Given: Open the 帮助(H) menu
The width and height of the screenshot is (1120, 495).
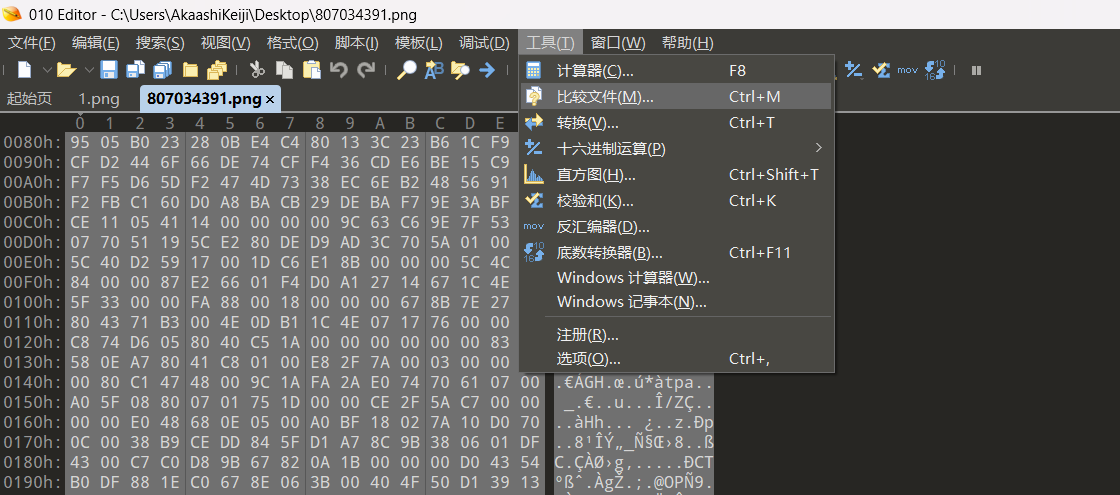Looking at the screenshot, I should tap(687, 43).
